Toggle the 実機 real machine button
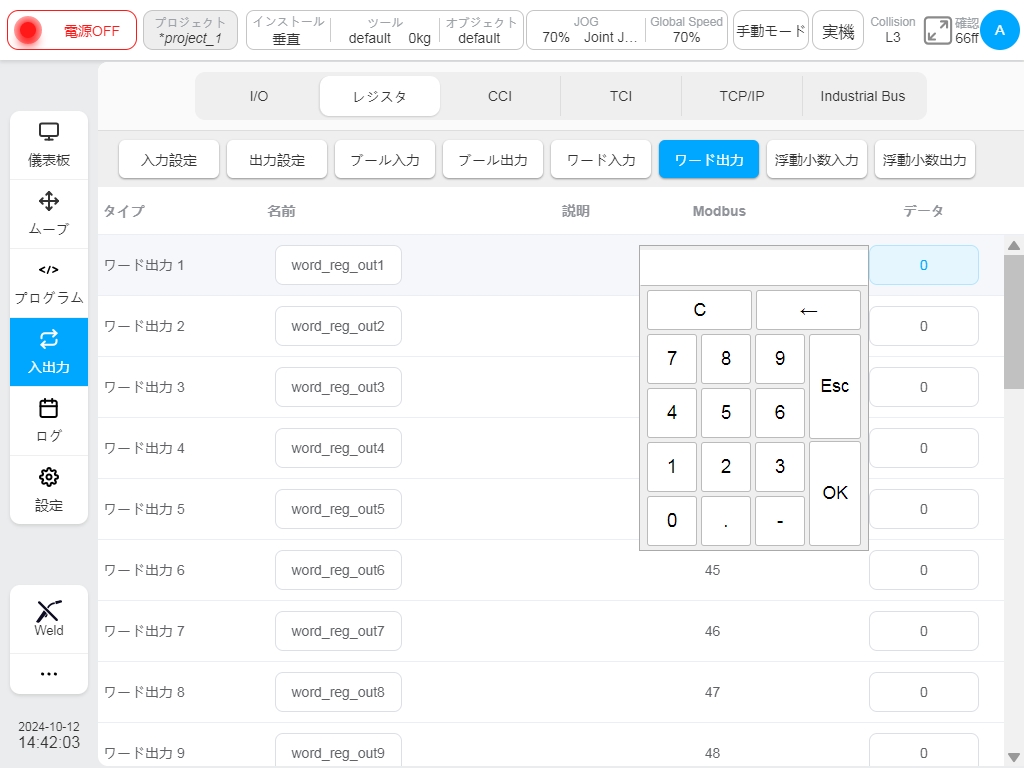This screenshot has height=768, width=1024. point(838,30)
